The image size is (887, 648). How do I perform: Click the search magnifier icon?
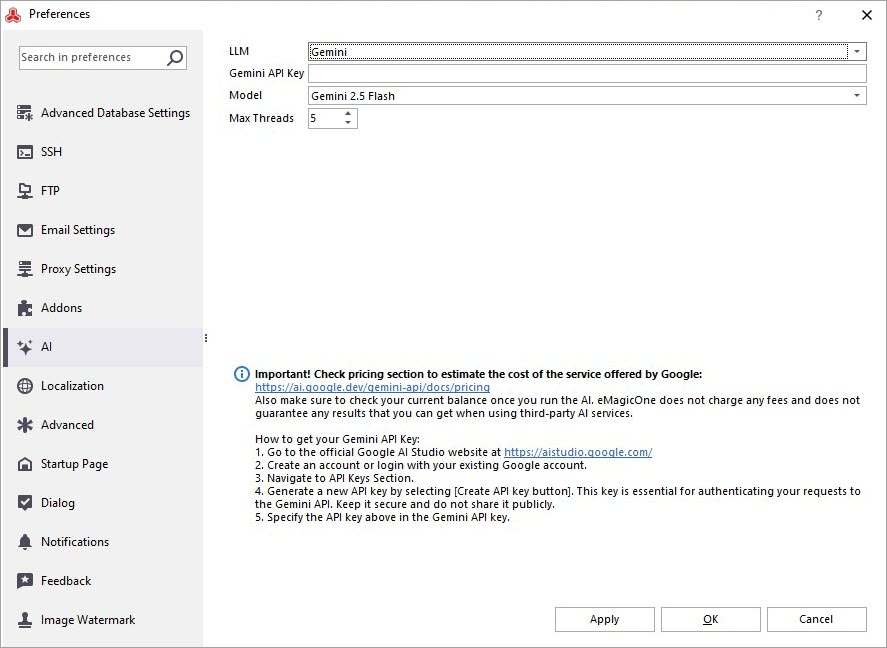(x=174, y=57)
